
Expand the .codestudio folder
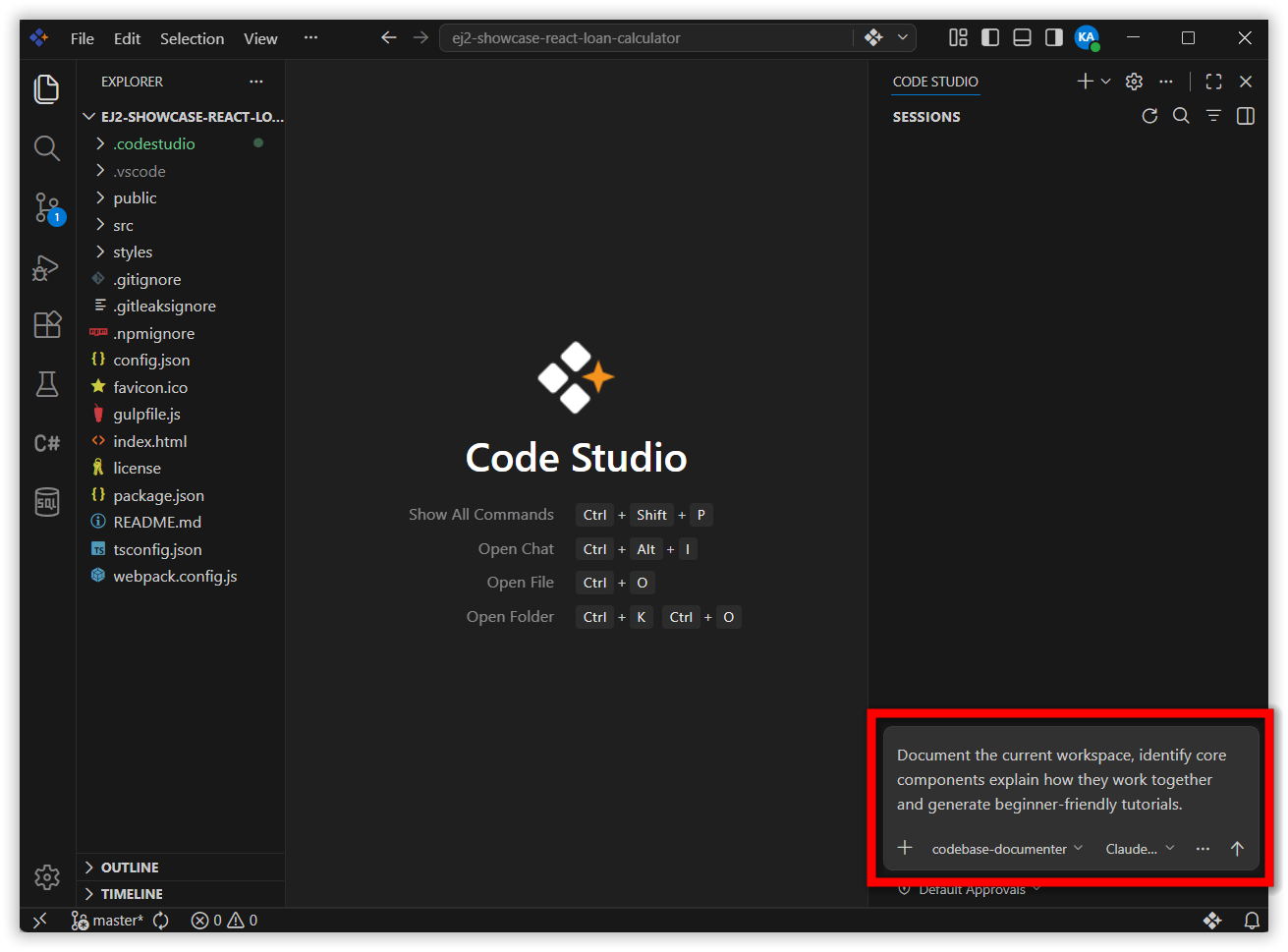(154, 143)
